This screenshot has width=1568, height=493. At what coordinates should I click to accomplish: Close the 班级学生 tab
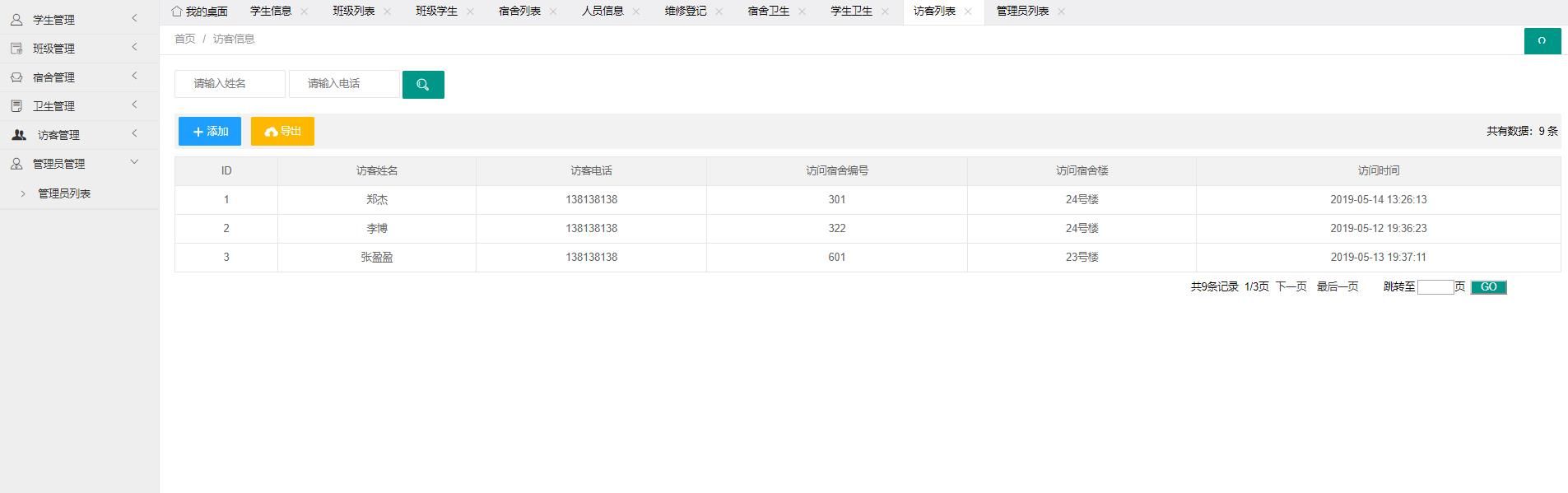point(470,12)
